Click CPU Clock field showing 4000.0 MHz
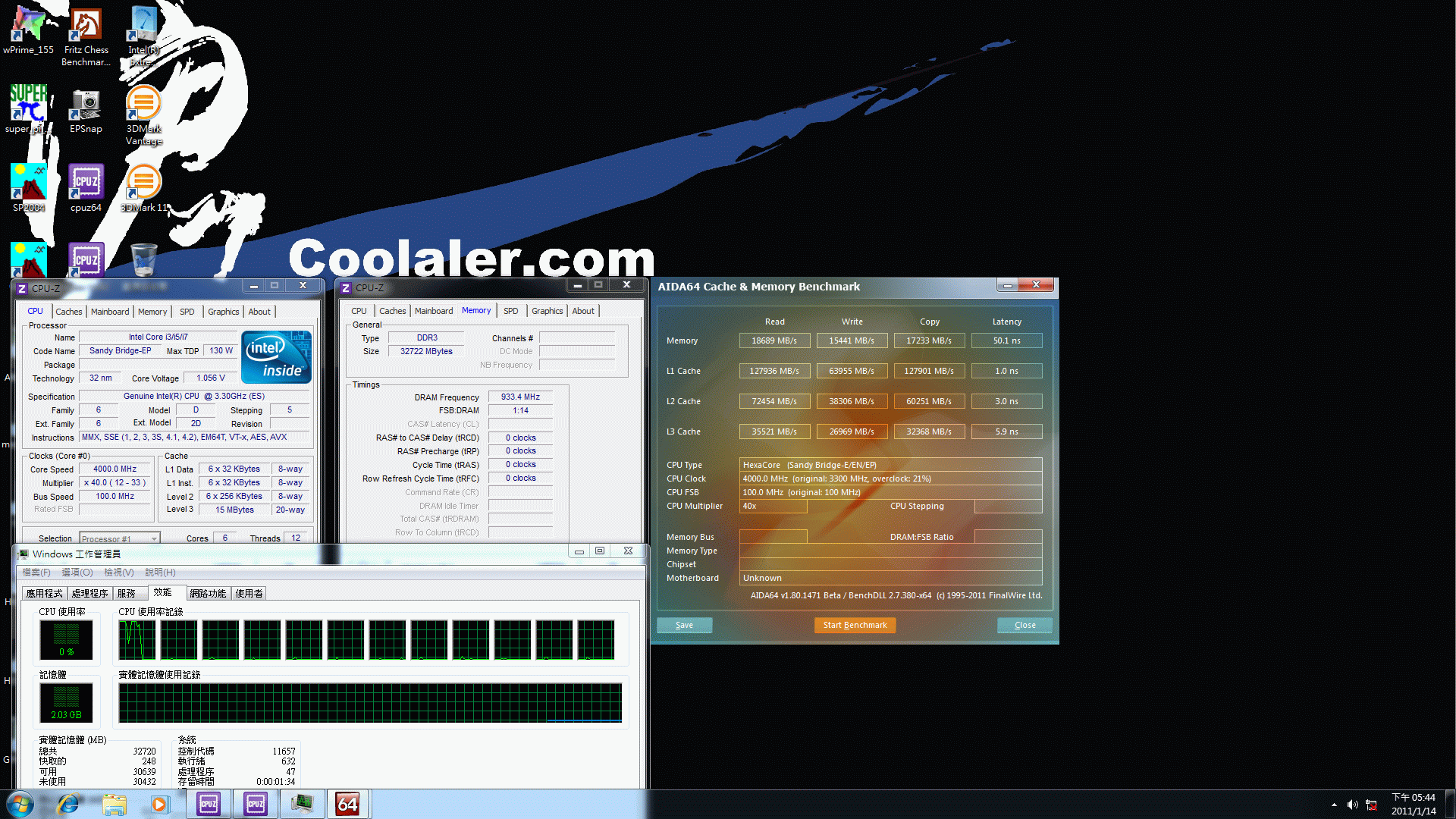1456x819 pixels. point(890,479)
